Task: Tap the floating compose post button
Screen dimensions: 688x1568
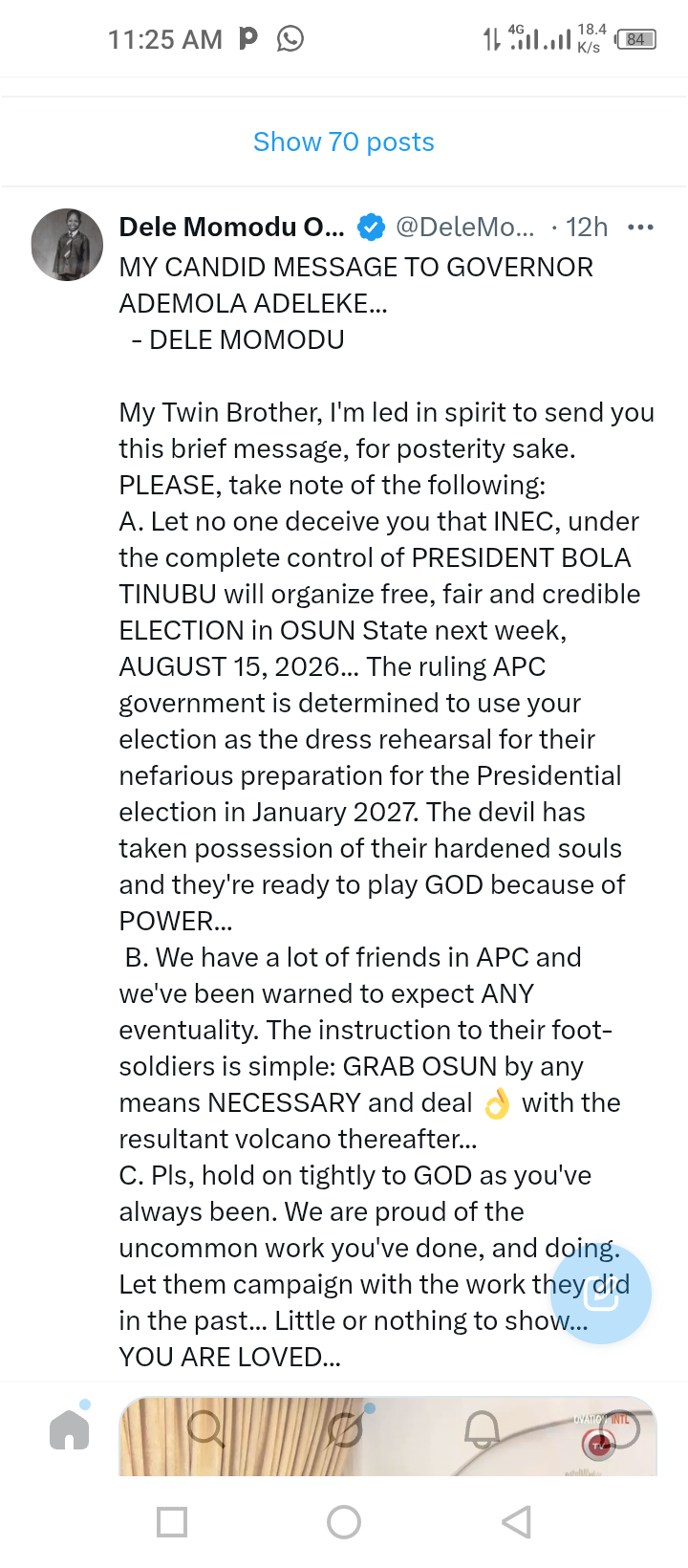Action: point(601,1294)
